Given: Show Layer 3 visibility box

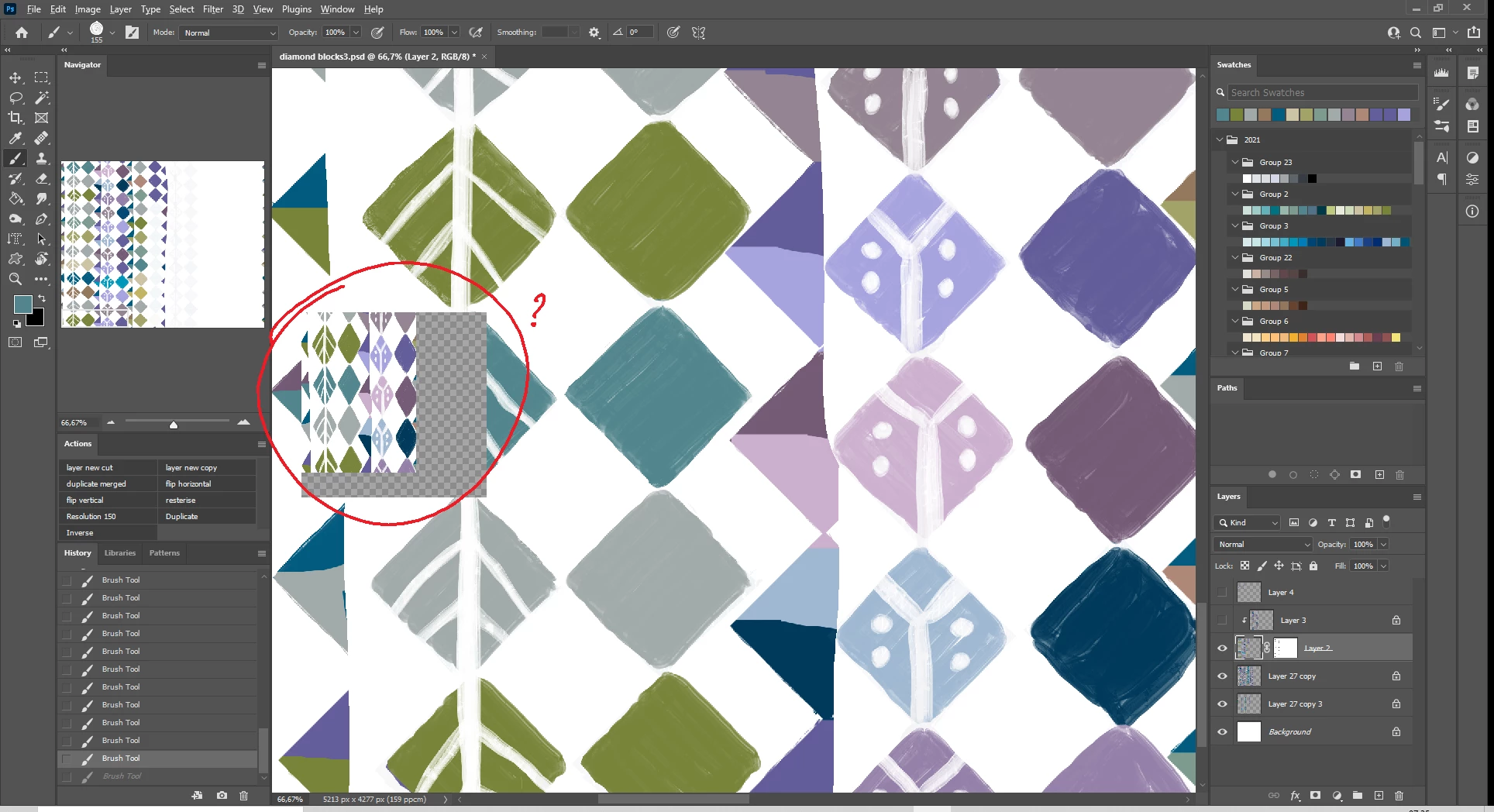Looking at the screenshot, I should [x=1223, y=621].
